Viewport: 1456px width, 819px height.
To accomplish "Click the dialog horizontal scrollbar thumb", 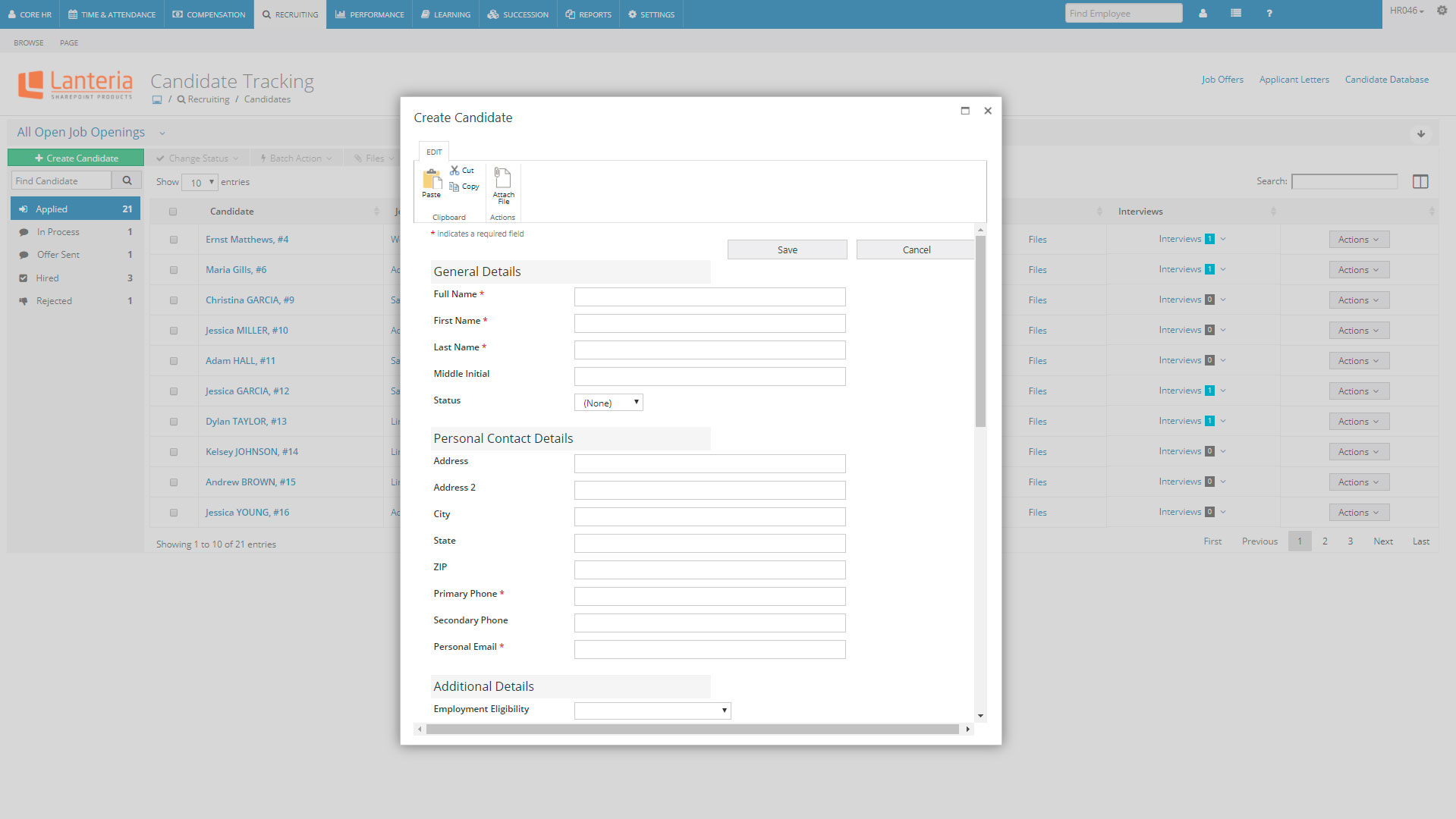I will point(693,730).
